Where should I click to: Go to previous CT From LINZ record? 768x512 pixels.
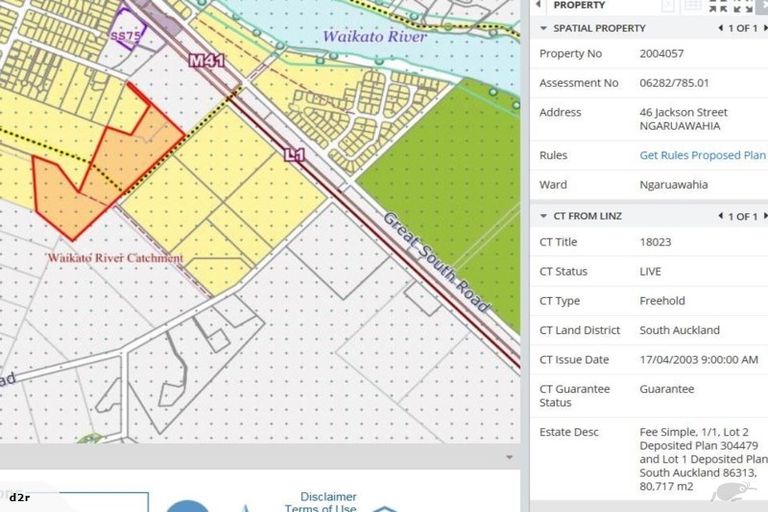click(x=721, y=216)
